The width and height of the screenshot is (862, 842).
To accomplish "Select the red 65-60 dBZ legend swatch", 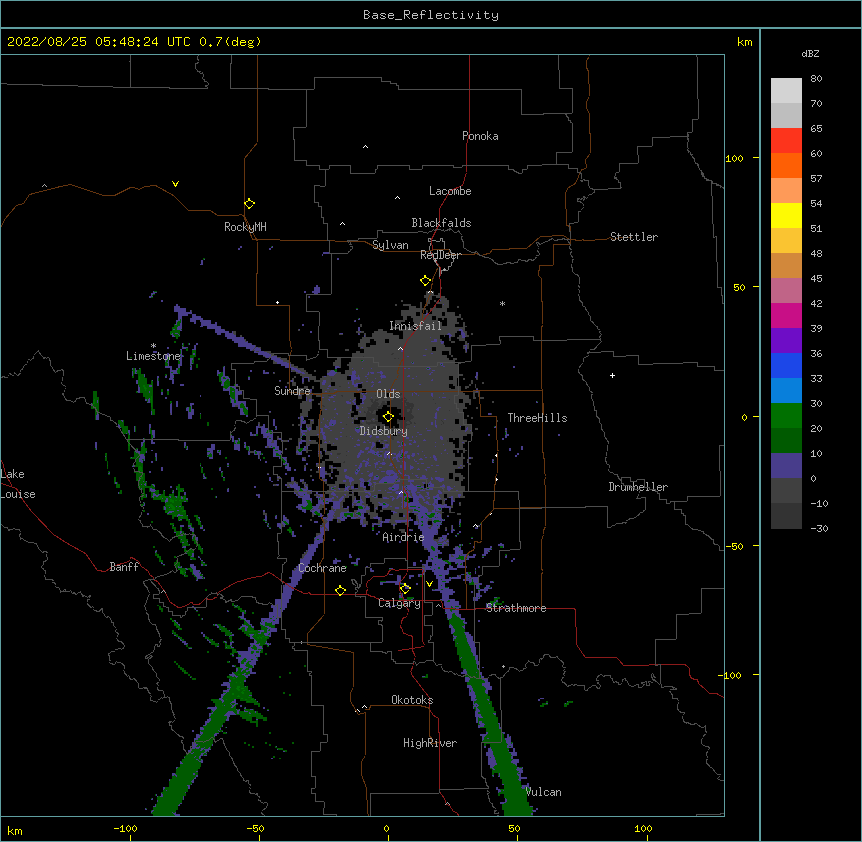I will pyautogui.click(x=786, y=141).
